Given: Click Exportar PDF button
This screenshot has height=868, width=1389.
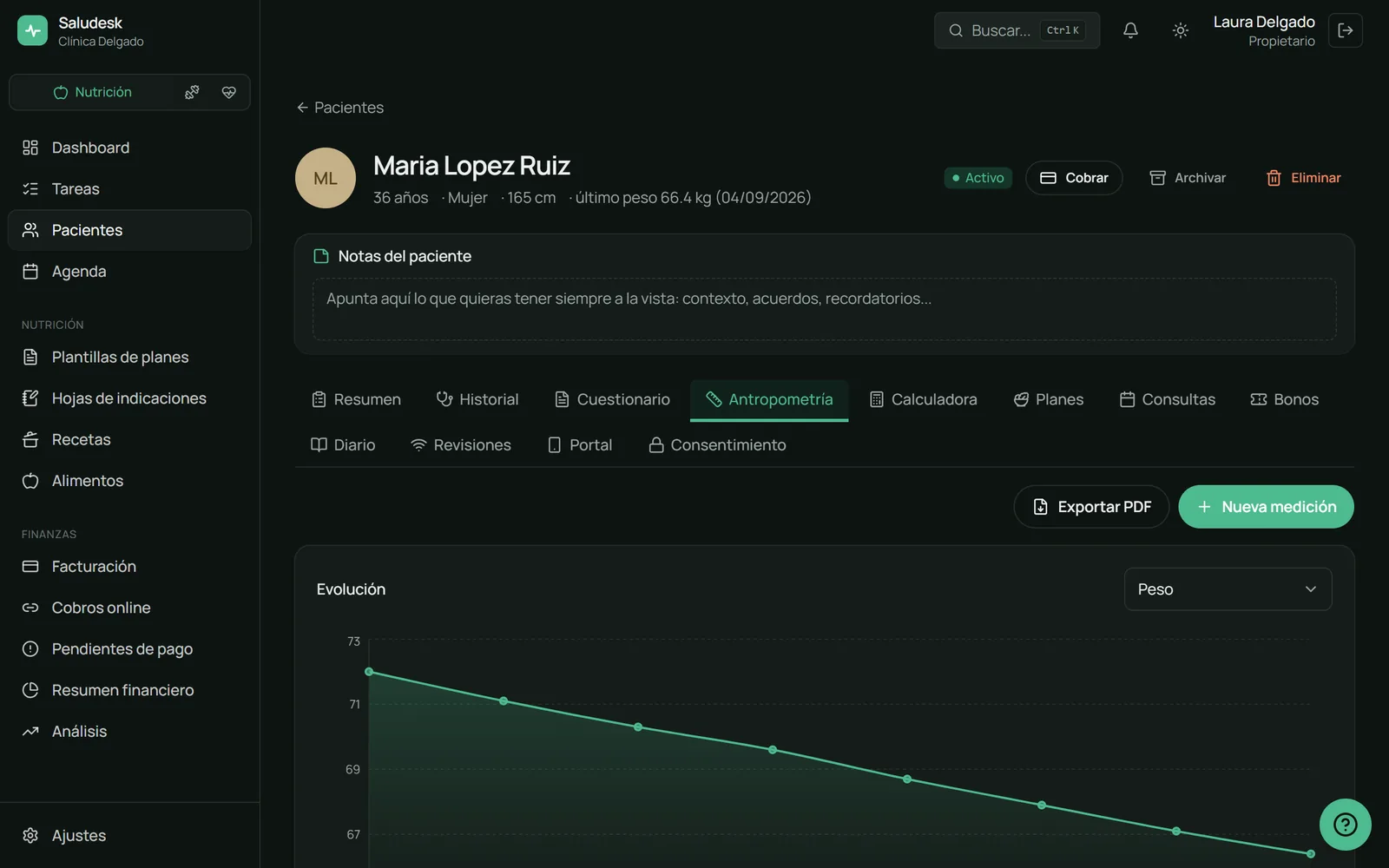Looking at the screenshot, I should click(x=1091, y=507).
